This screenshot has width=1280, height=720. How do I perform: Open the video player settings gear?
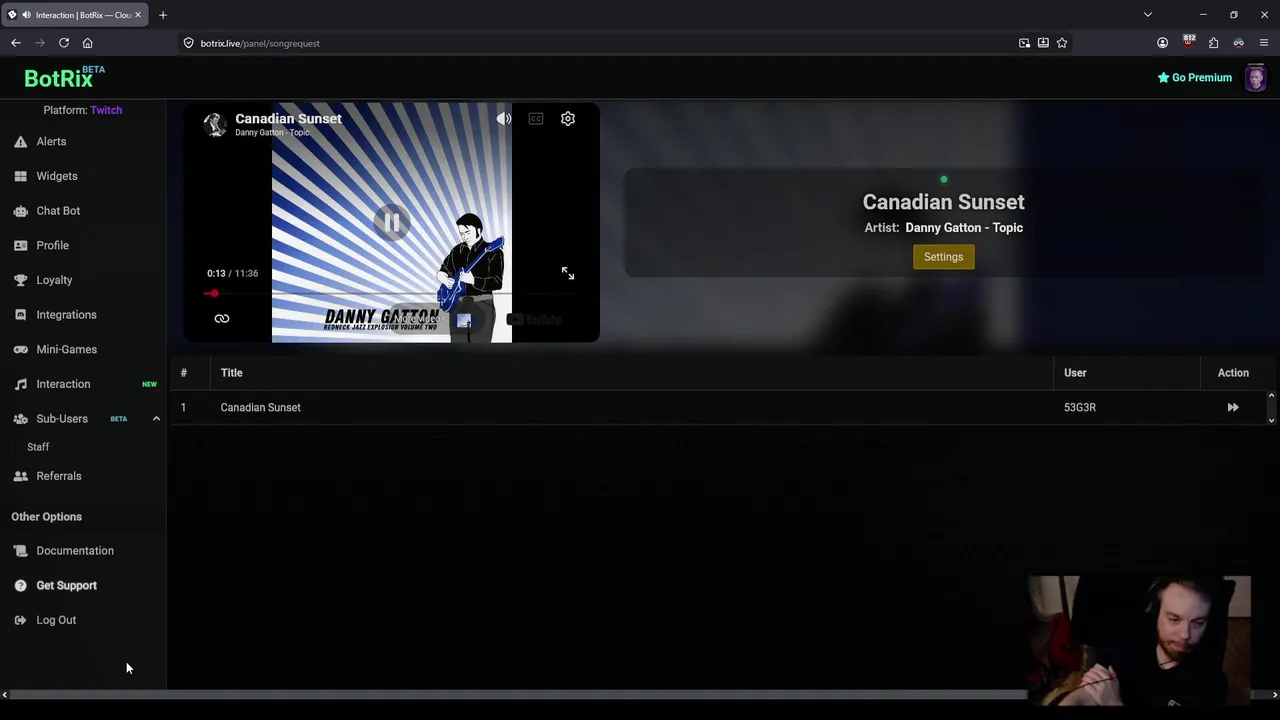coord(568,119)
